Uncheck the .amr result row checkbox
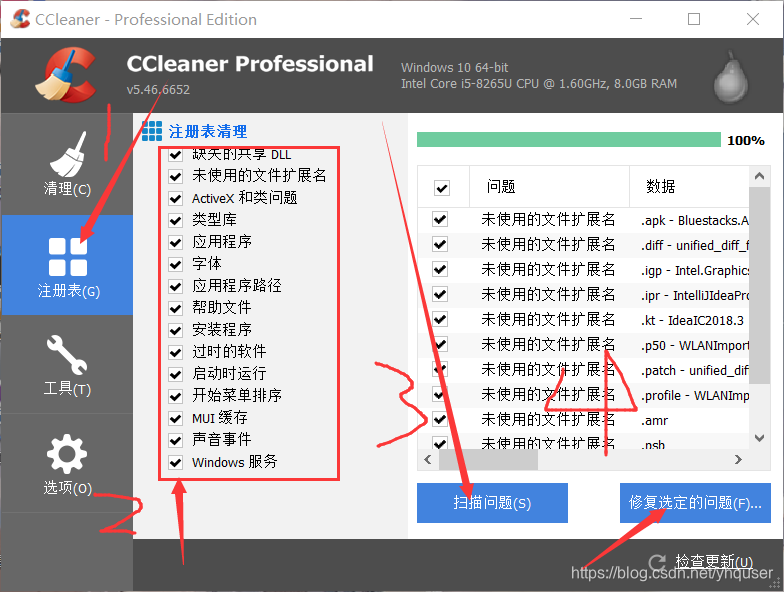Viewport: 784px width, 592px height. pos(440,419)
